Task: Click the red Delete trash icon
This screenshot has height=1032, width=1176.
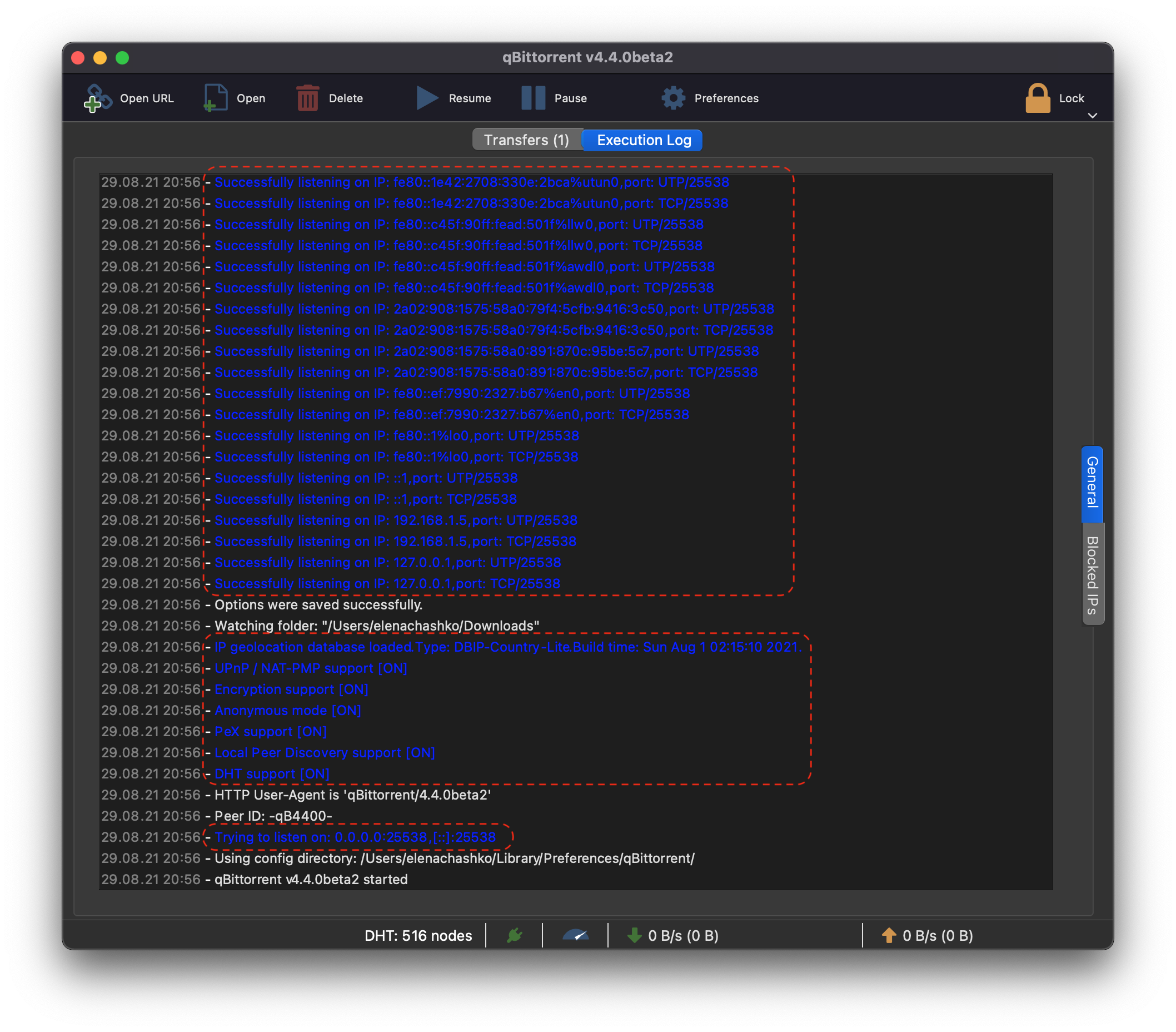Action: click(307, 98)
